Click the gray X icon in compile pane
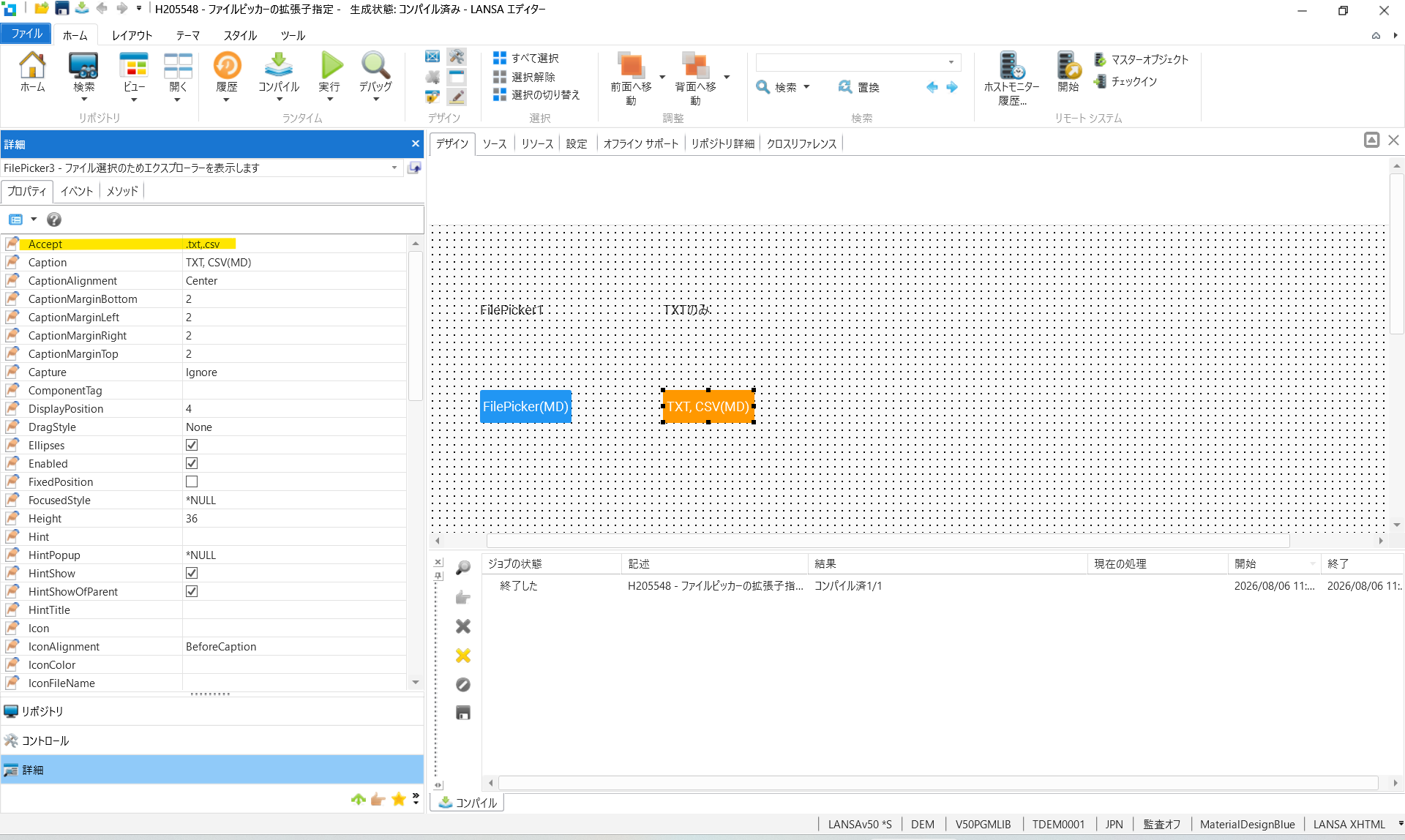 [x=462, y=626]
